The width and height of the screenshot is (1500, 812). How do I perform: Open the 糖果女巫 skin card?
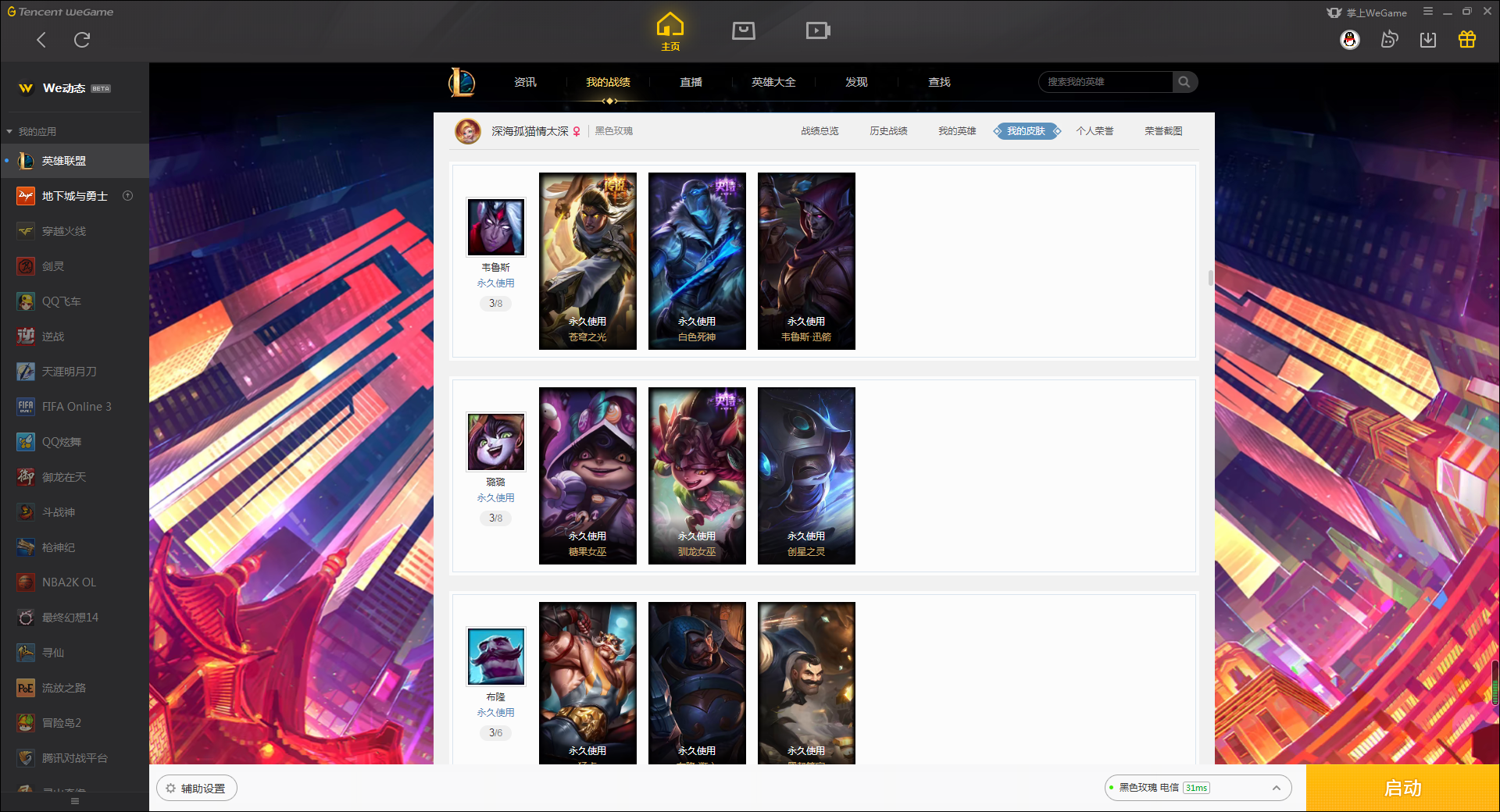pyautogui.click(x=587, y=475)
